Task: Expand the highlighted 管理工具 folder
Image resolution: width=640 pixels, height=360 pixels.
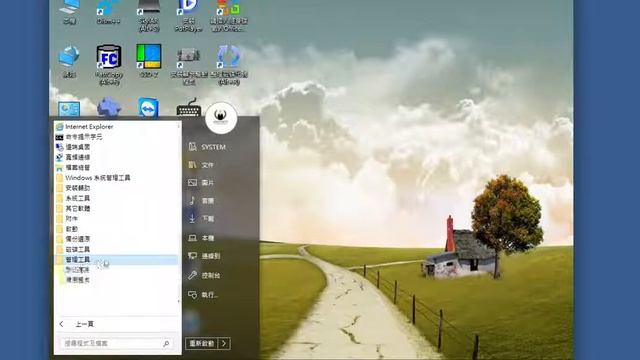Action: tap(116, 260)
